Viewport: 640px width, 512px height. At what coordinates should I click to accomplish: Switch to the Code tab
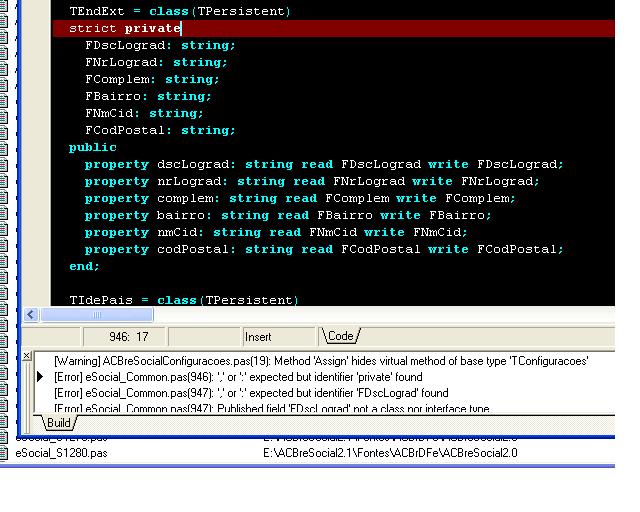click(x=340, y=336)
